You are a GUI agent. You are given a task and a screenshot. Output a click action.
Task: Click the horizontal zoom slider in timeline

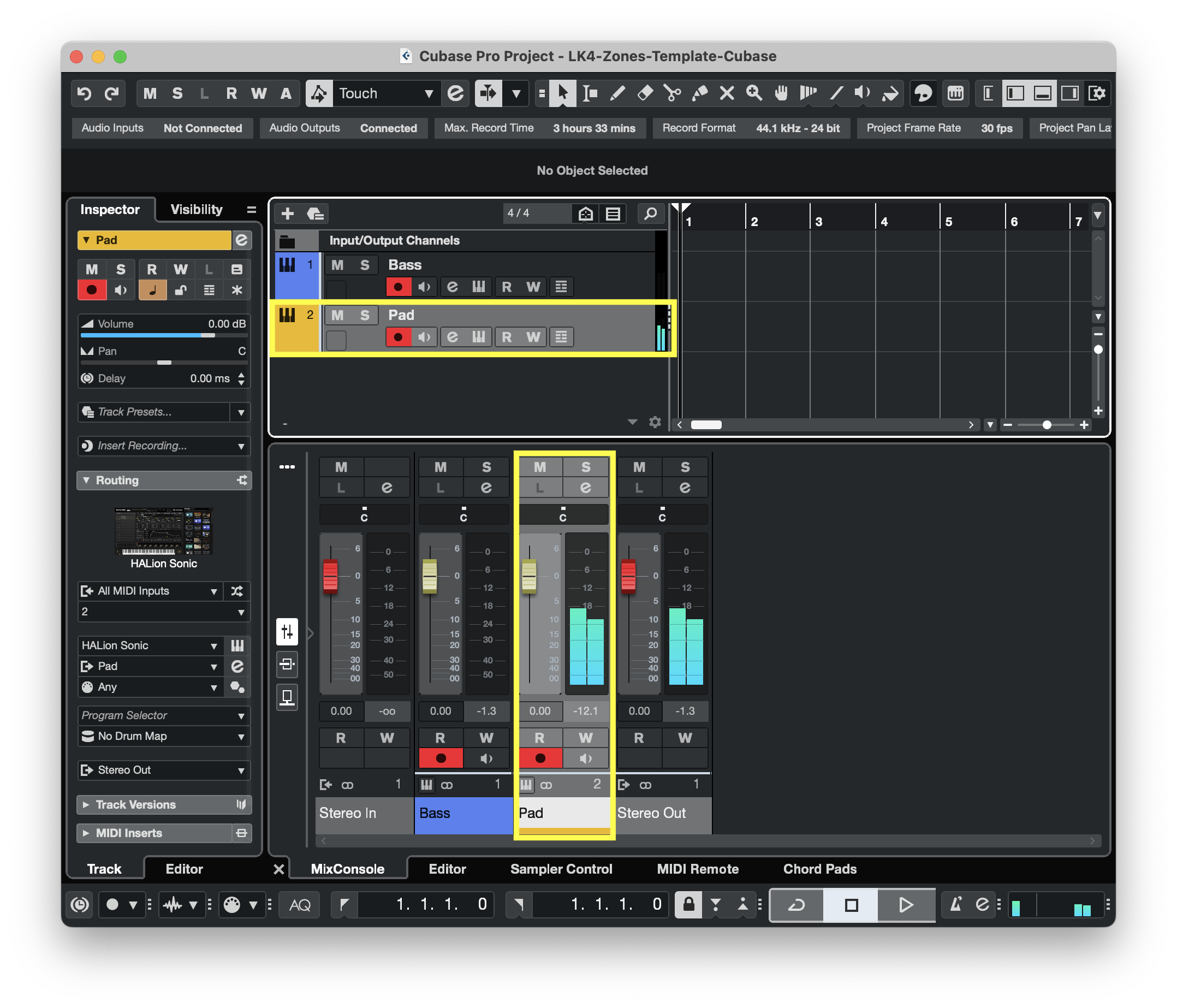click(x=1046, y=424)
